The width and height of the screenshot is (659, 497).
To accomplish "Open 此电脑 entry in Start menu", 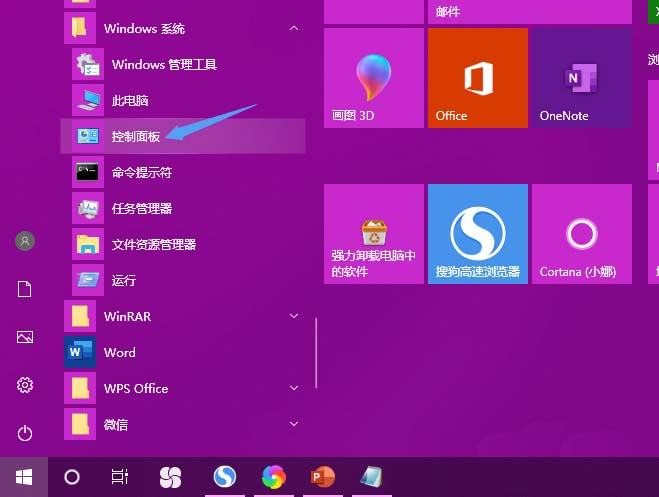I will [x=183, y=100].
